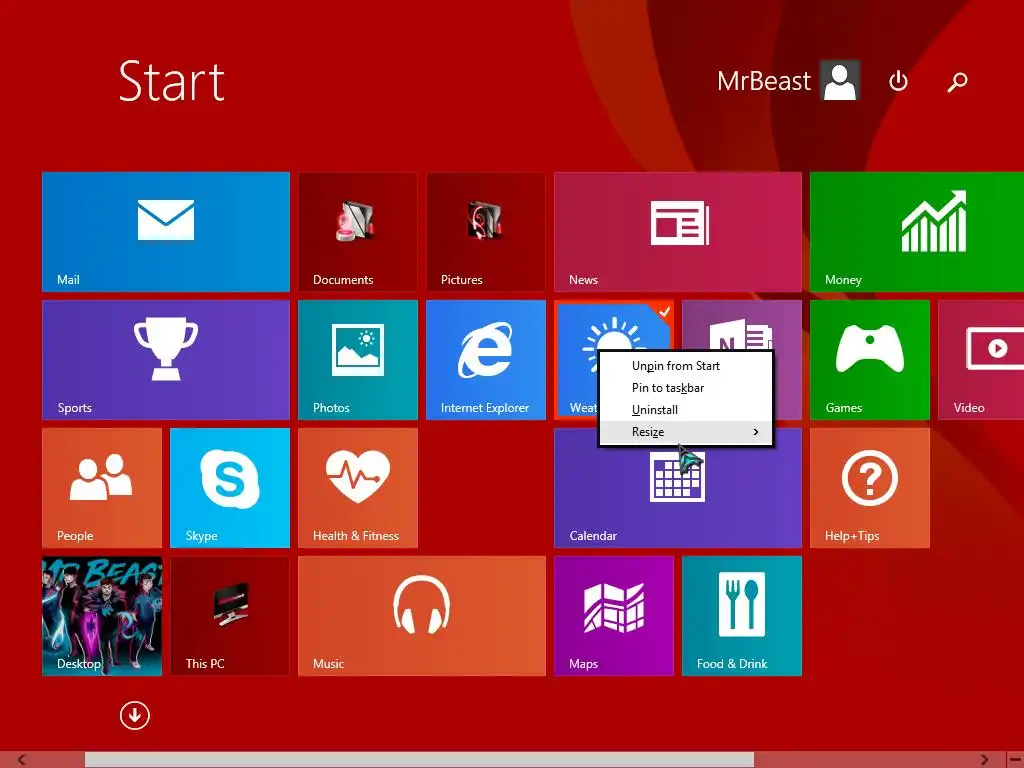
Task: Open the Documents tile
Action: 358,232
